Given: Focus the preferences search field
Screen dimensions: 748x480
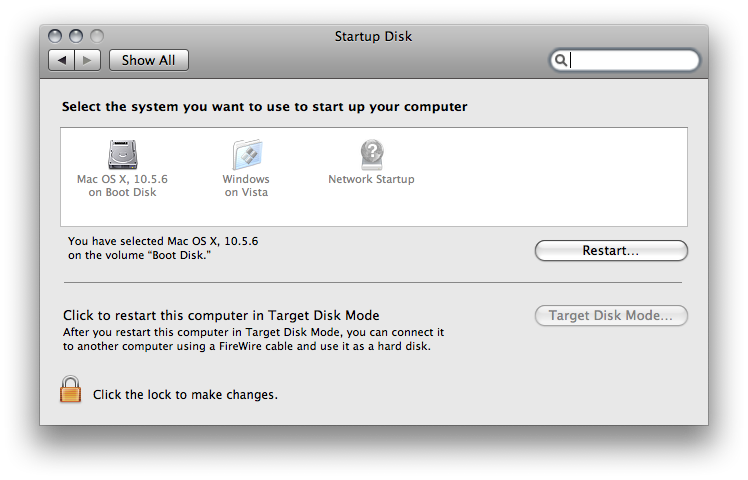Looking at the screenshot, I should [625, 60].
